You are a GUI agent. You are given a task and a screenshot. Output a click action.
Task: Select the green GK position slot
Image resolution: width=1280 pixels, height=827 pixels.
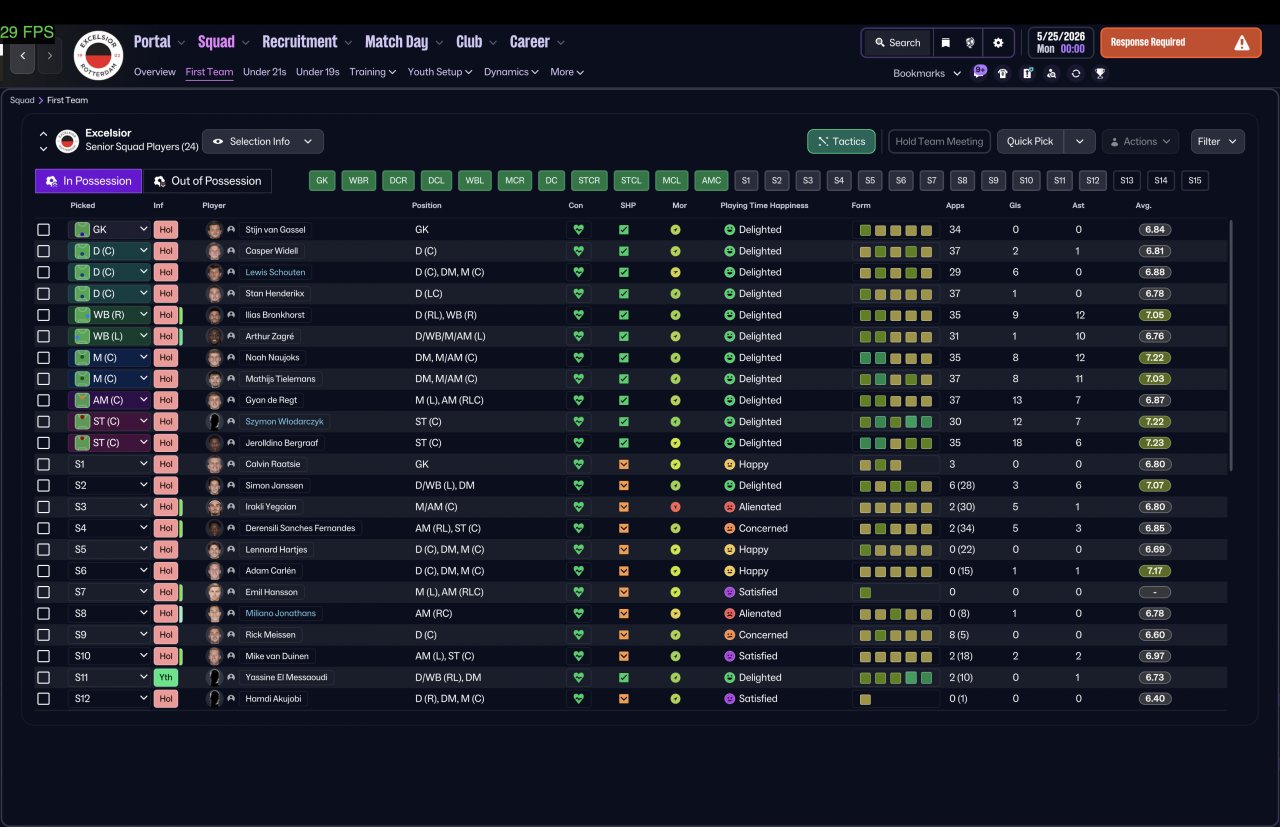coord(321,181)
